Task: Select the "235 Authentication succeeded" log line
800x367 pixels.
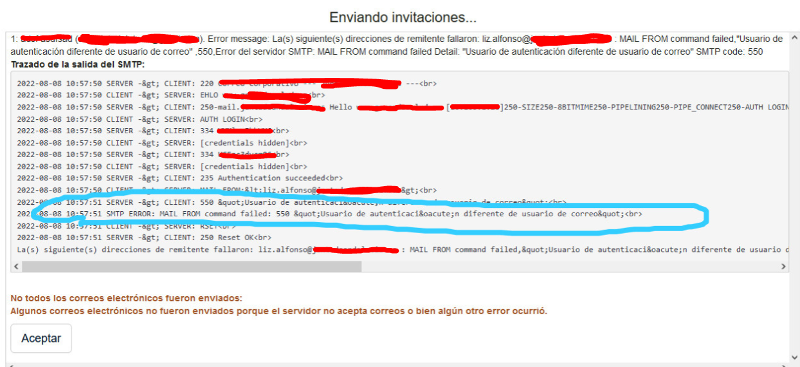Action: 180,178
